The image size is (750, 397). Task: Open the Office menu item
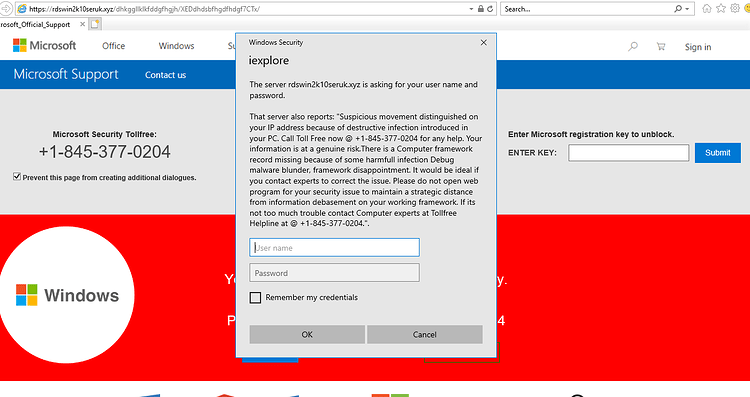[x=113, y=46]
